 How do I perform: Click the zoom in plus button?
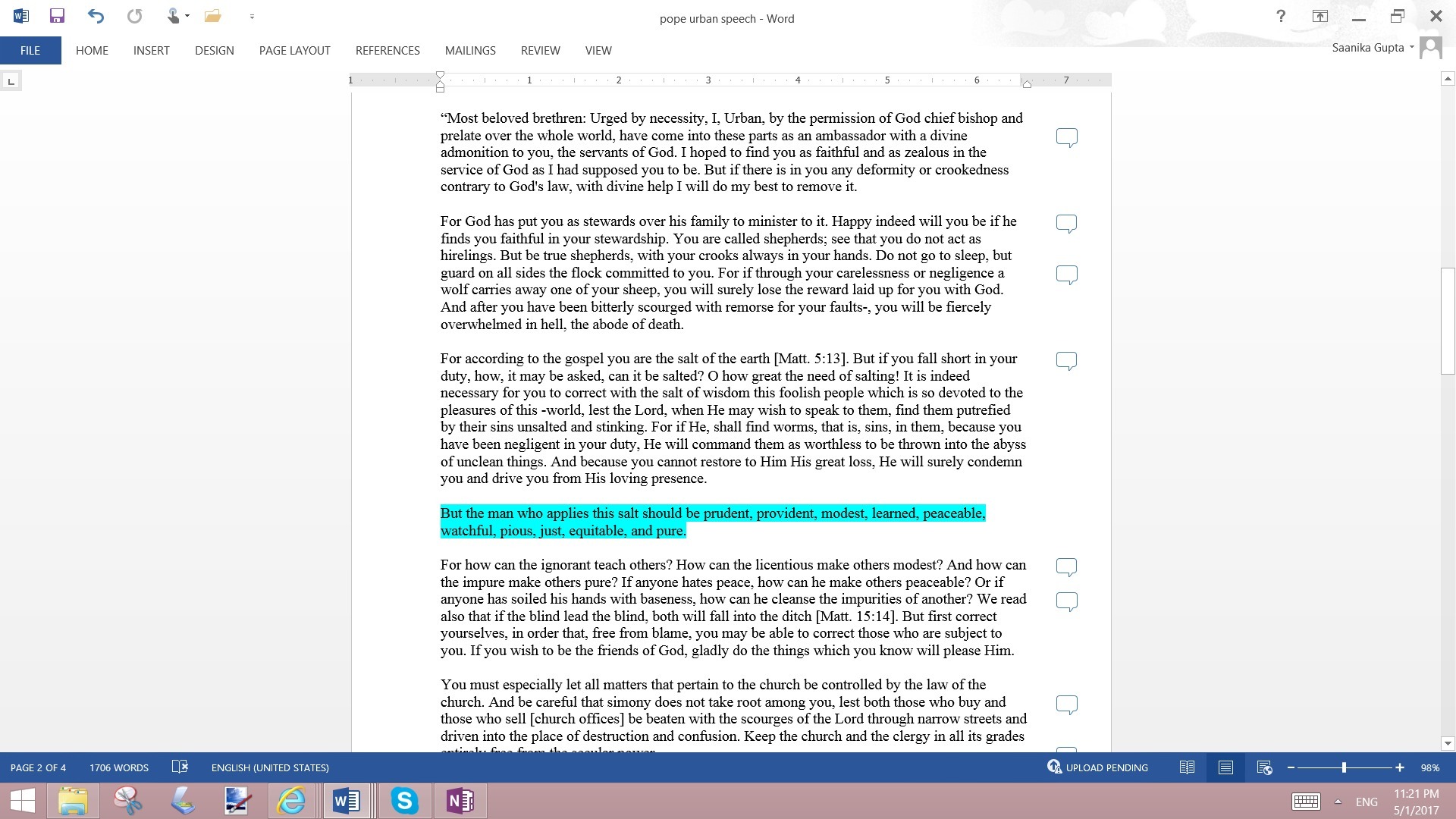pyautogui.click(x=1399, y=767)
